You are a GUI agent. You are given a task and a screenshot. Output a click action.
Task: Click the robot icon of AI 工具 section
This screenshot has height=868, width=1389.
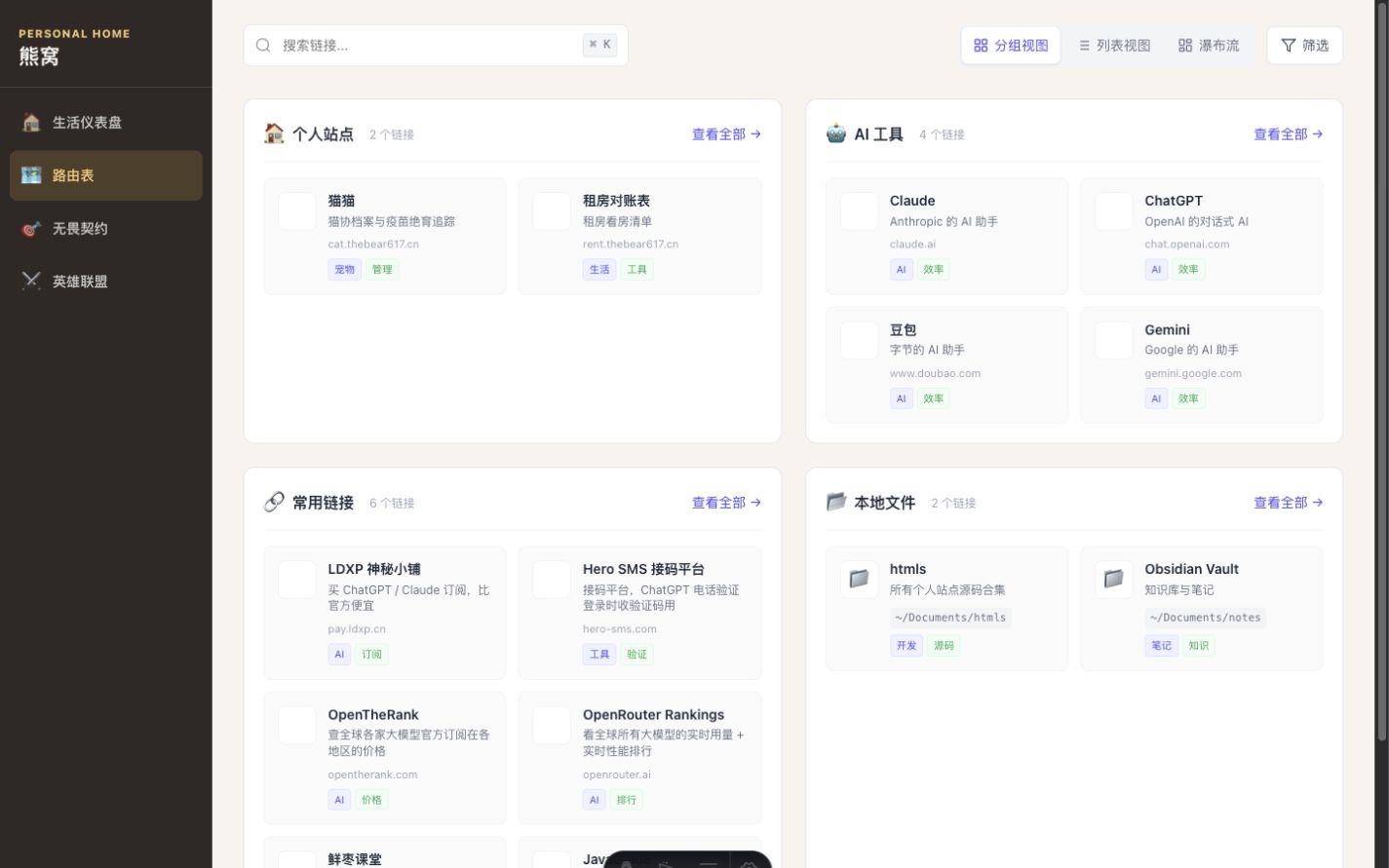[x=836, y=133]
